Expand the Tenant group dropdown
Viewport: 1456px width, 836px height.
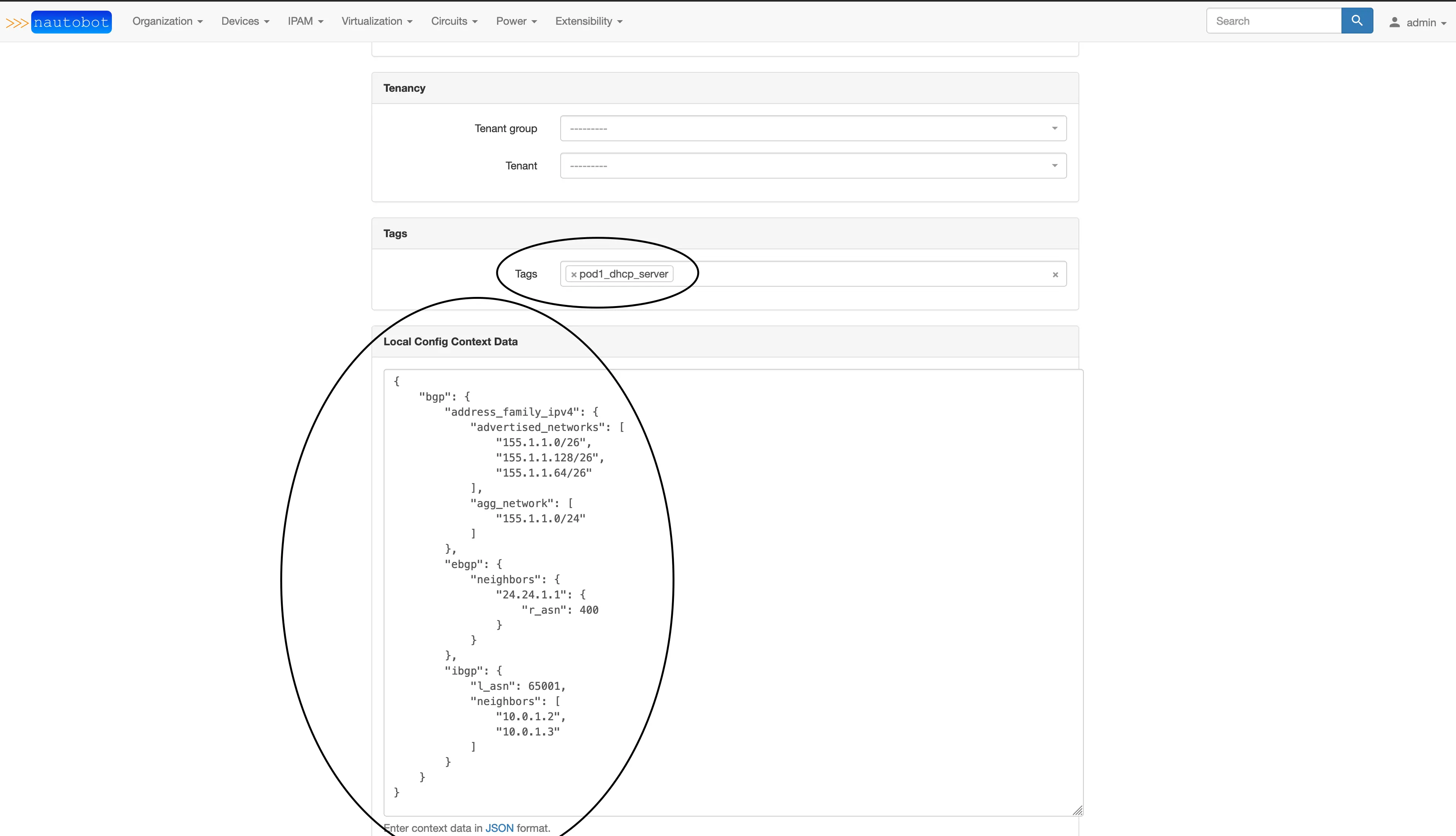pyautogui.click(x=812, y=128)
